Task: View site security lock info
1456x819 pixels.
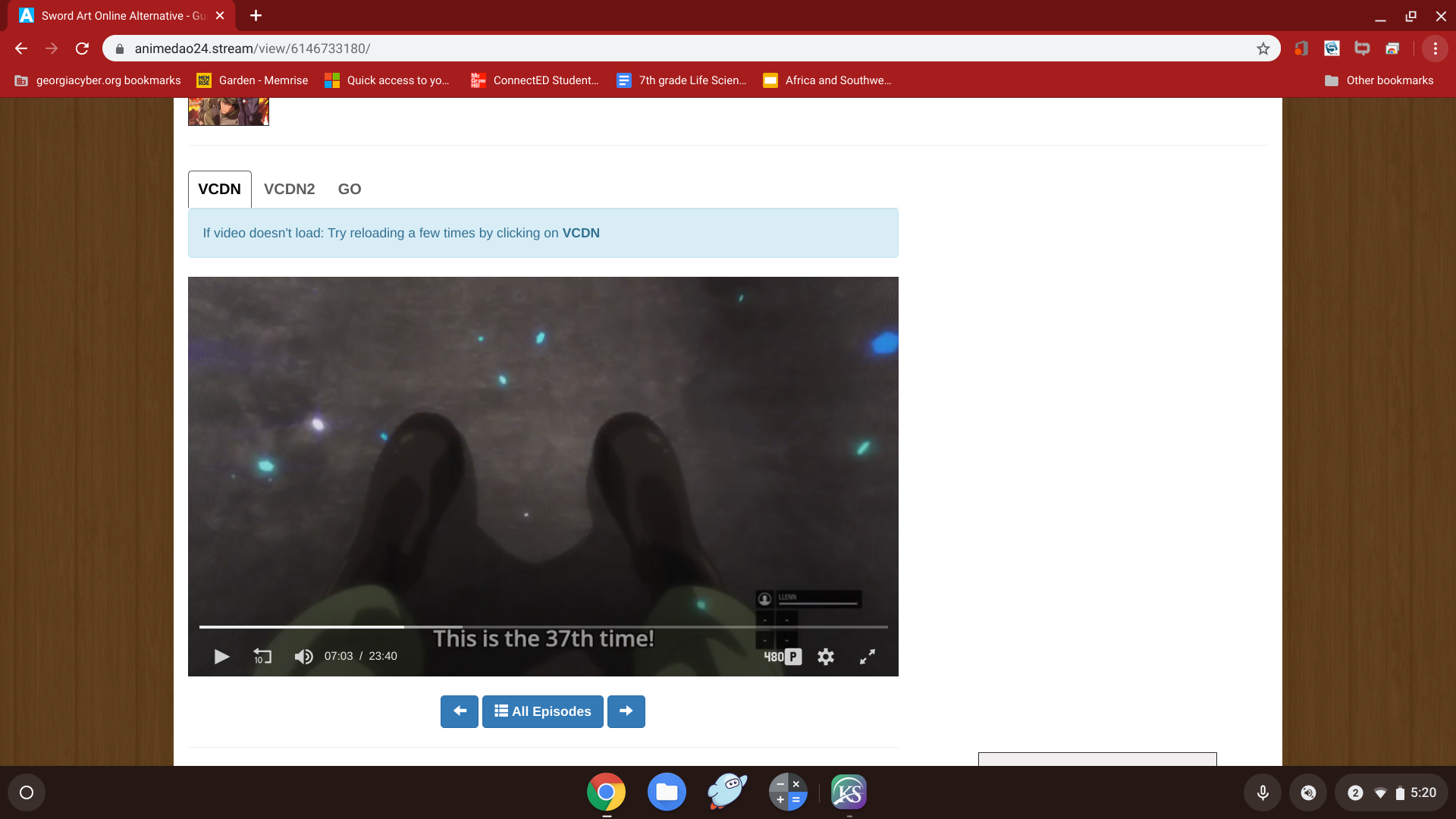Action: click(x=119, y=49)
